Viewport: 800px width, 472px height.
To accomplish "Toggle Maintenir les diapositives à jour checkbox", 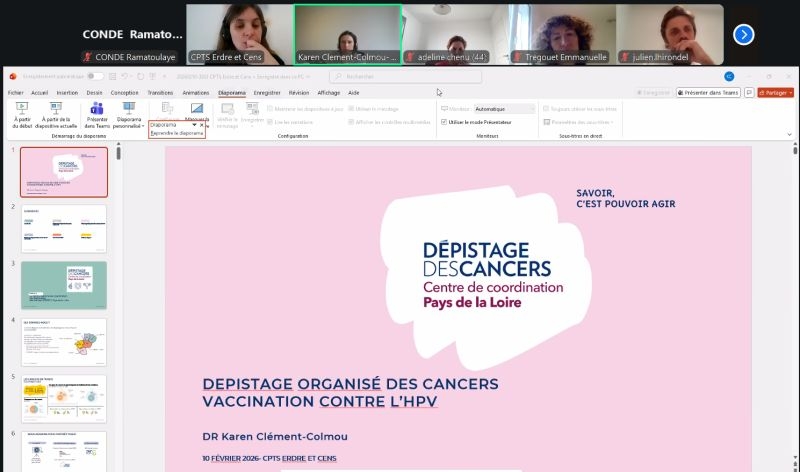I will (x=270, y=109).
